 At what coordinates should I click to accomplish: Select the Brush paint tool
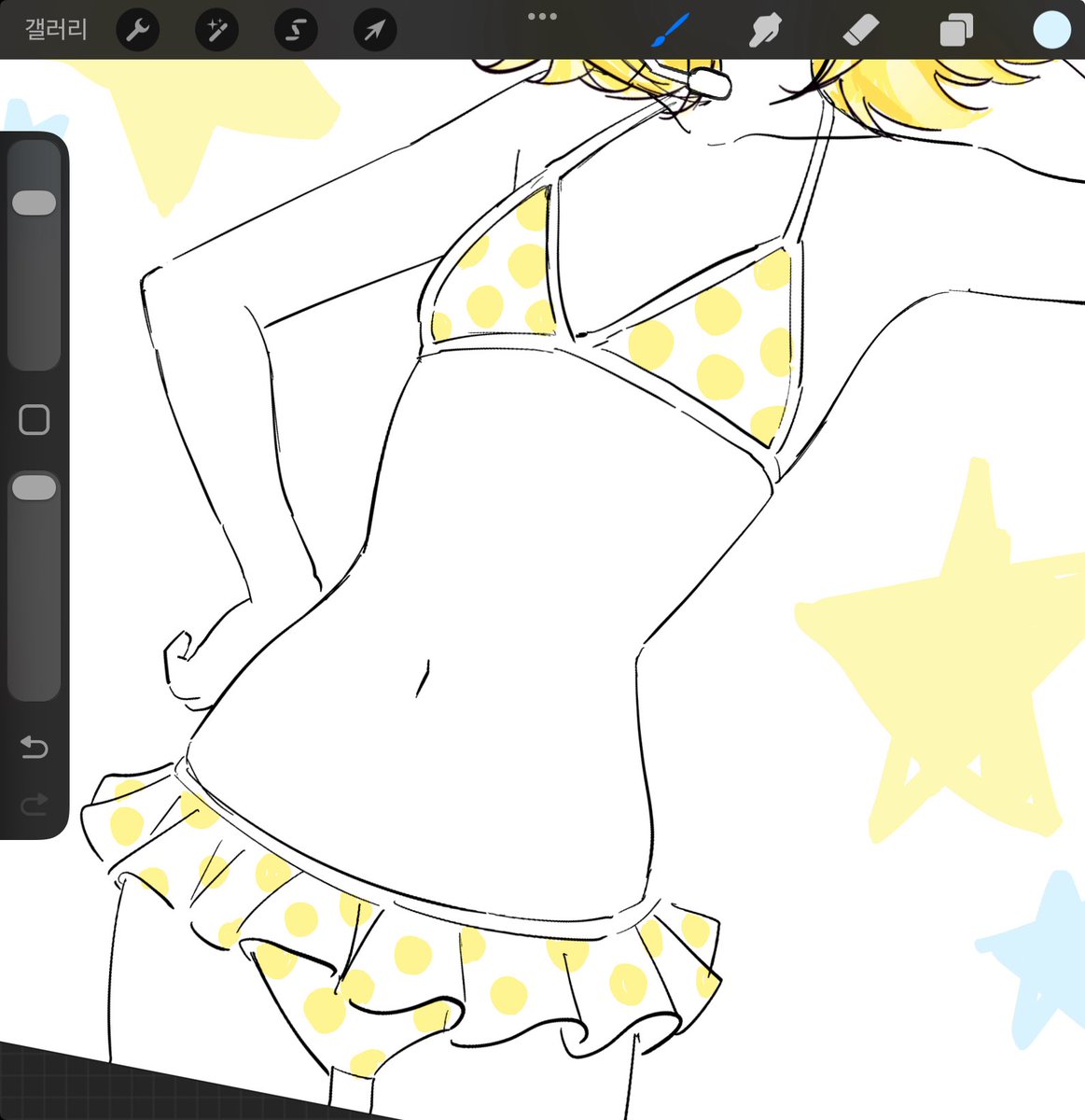pos(670,30)
